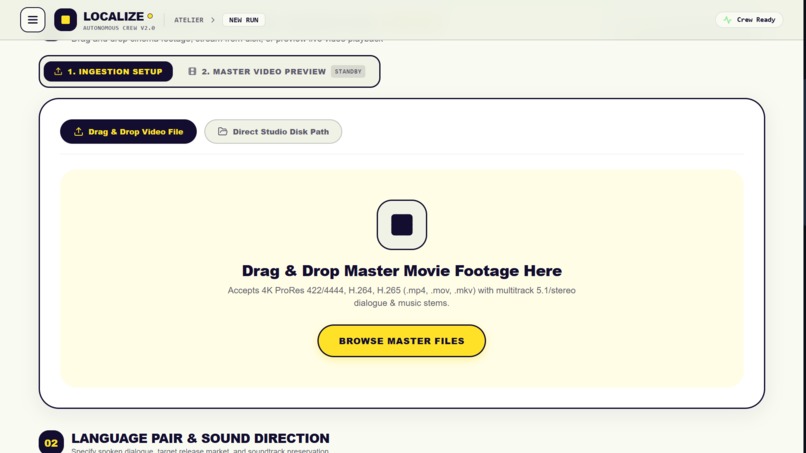The image size is (806, 453).
Task: Click Language Pair & Sound Direction heading
Action: [200, 438]
